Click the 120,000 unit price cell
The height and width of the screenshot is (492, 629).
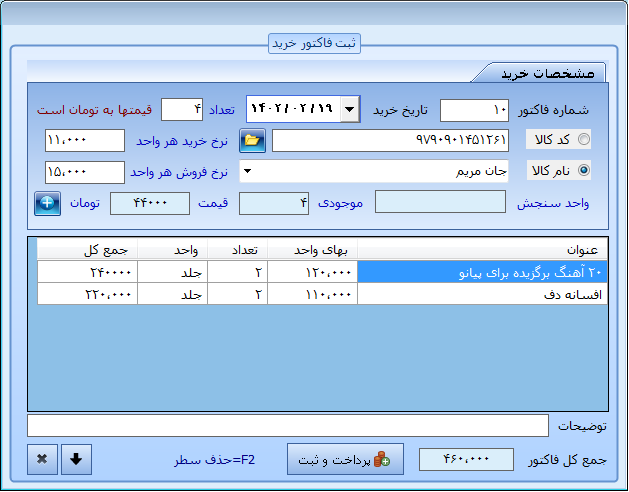pos(312,272)
